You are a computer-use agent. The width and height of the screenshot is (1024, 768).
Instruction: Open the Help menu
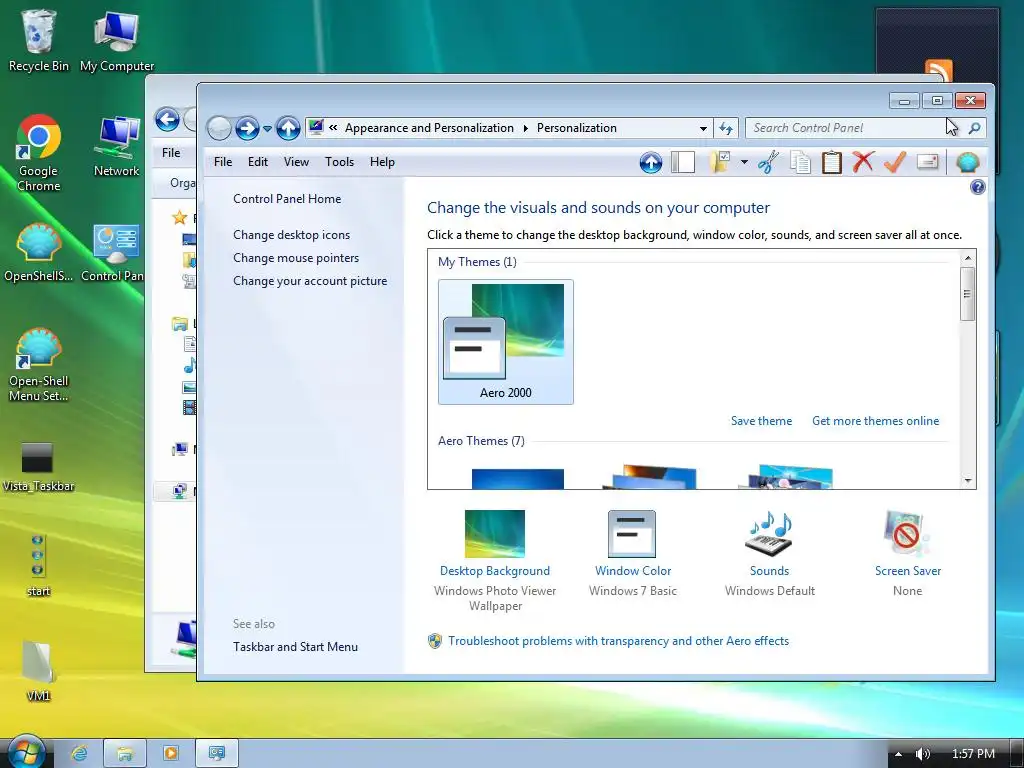(x=382, y=162)
